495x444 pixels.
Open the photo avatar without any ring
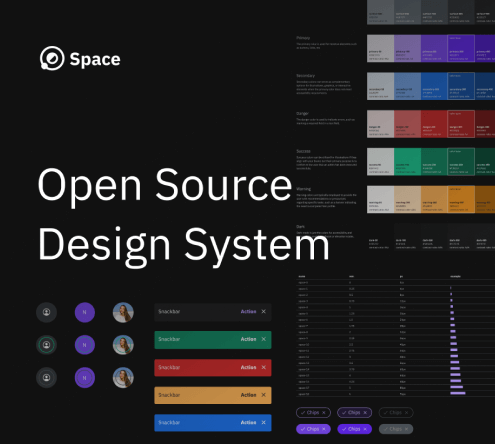(x=123, y=312)
